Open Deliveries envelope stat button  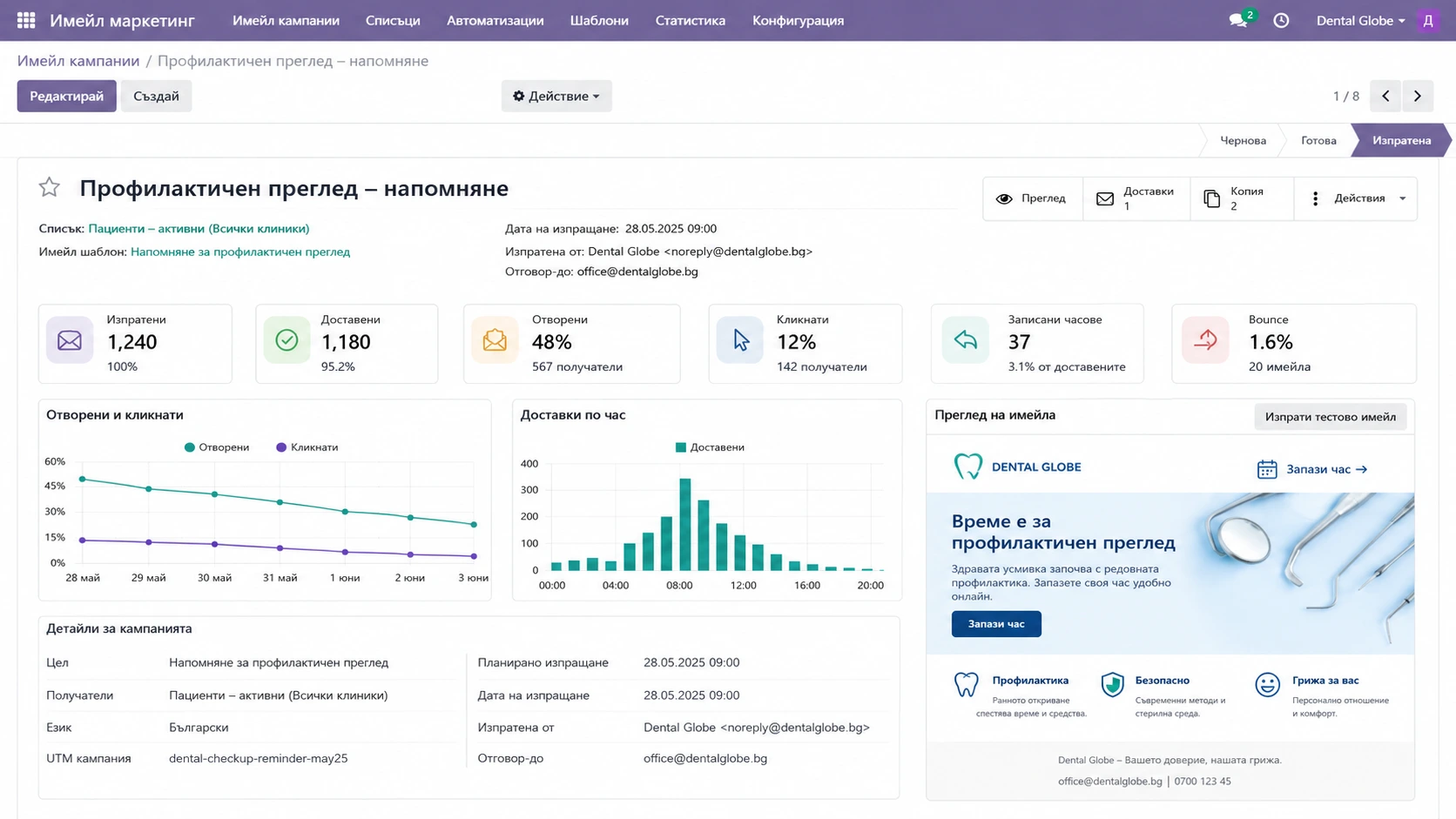pos(1136,198)
